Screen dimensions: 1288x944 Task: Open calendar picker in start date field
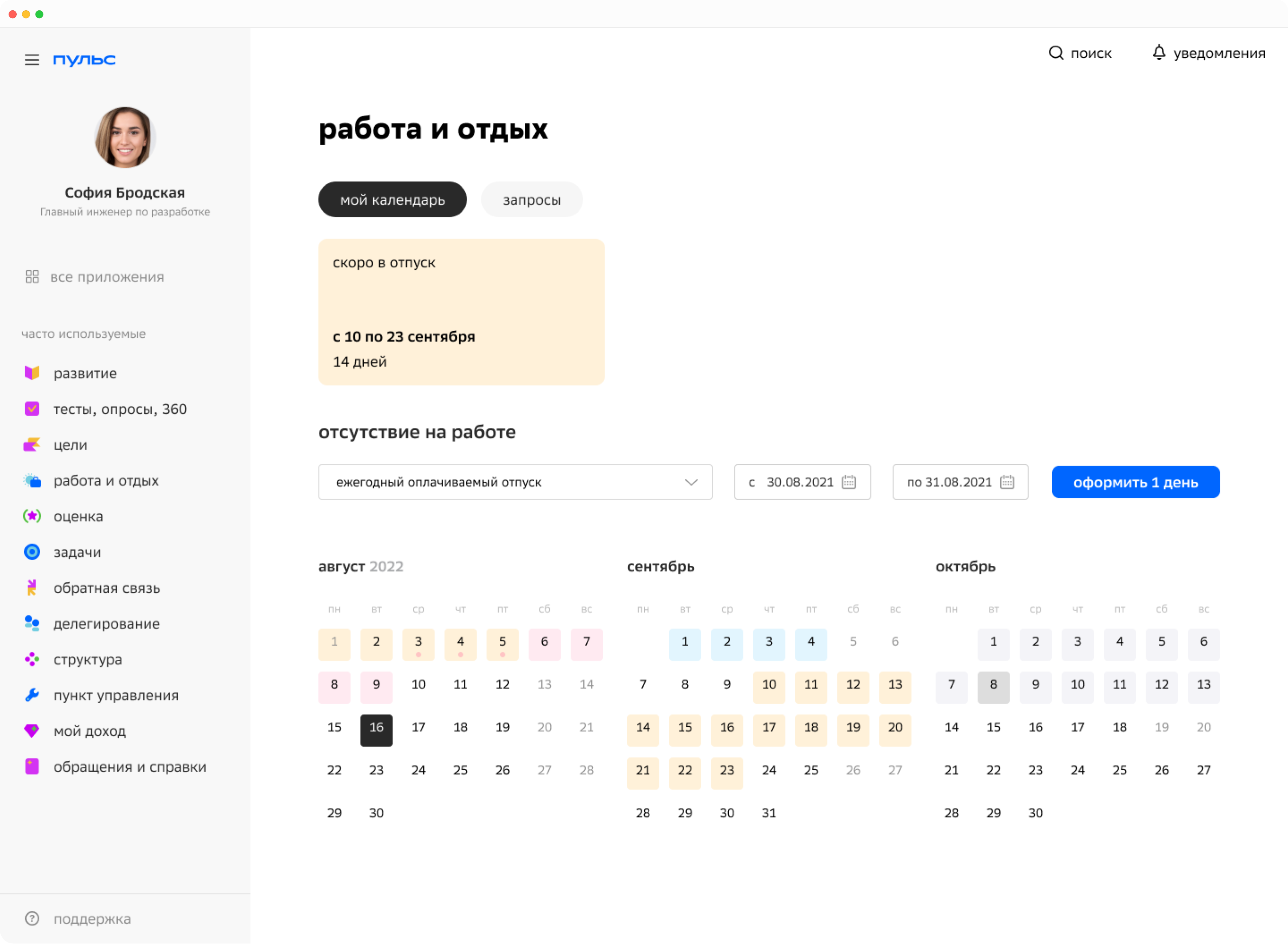pyautogui.click(x=848, y=482)
